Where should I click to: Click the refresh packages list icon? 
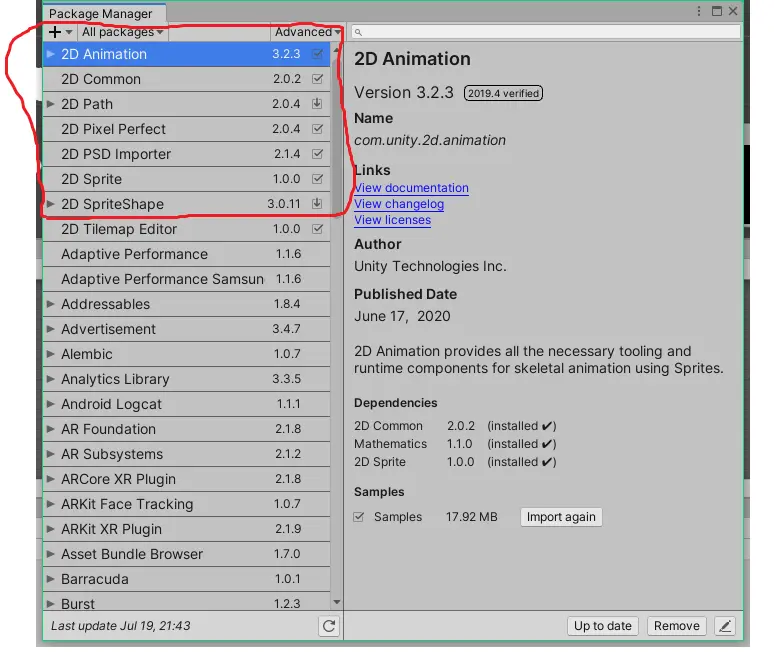[329, 626]
